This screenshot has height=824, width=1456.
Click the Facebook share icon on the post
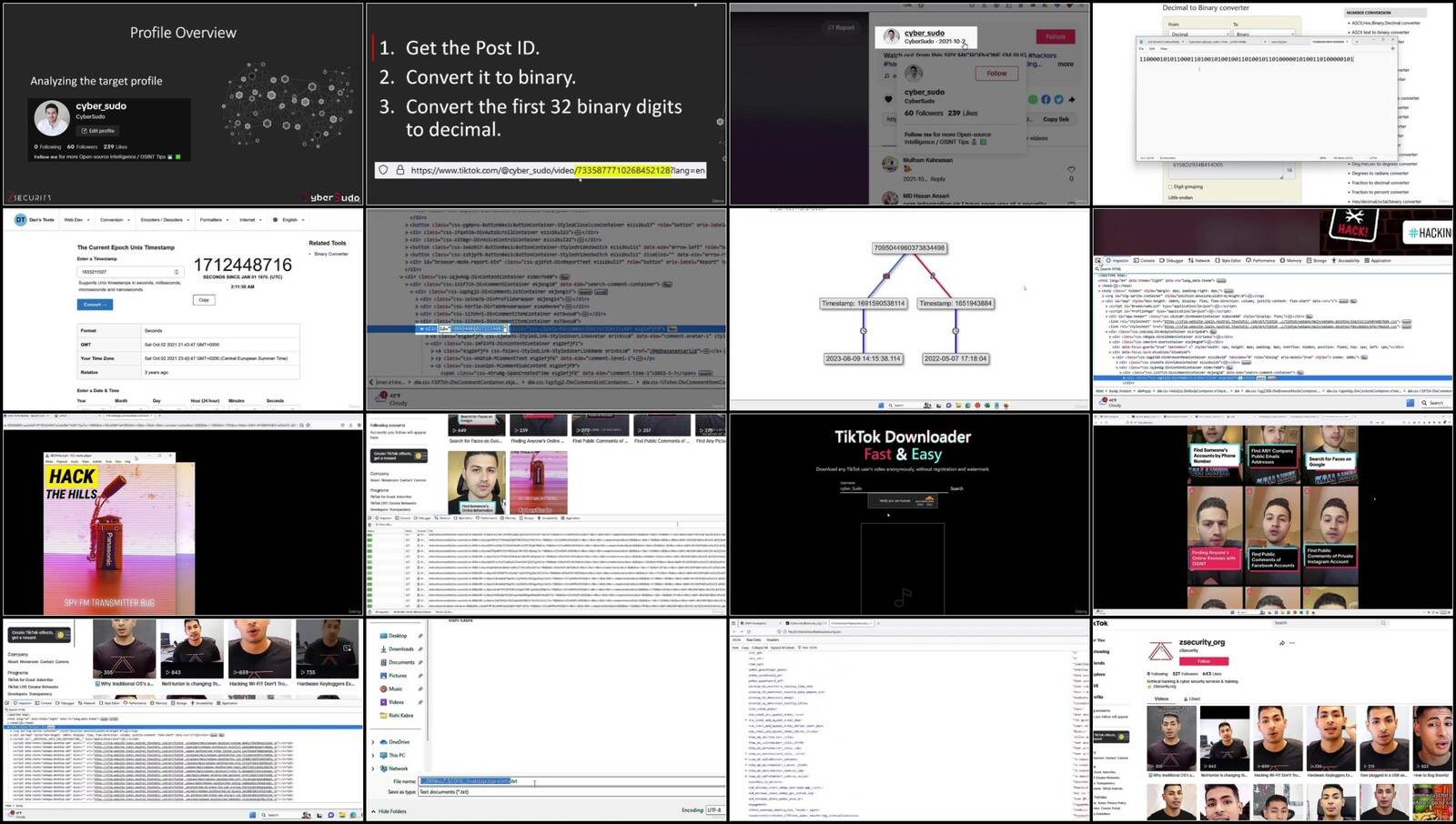click(x=1046, y=100)
